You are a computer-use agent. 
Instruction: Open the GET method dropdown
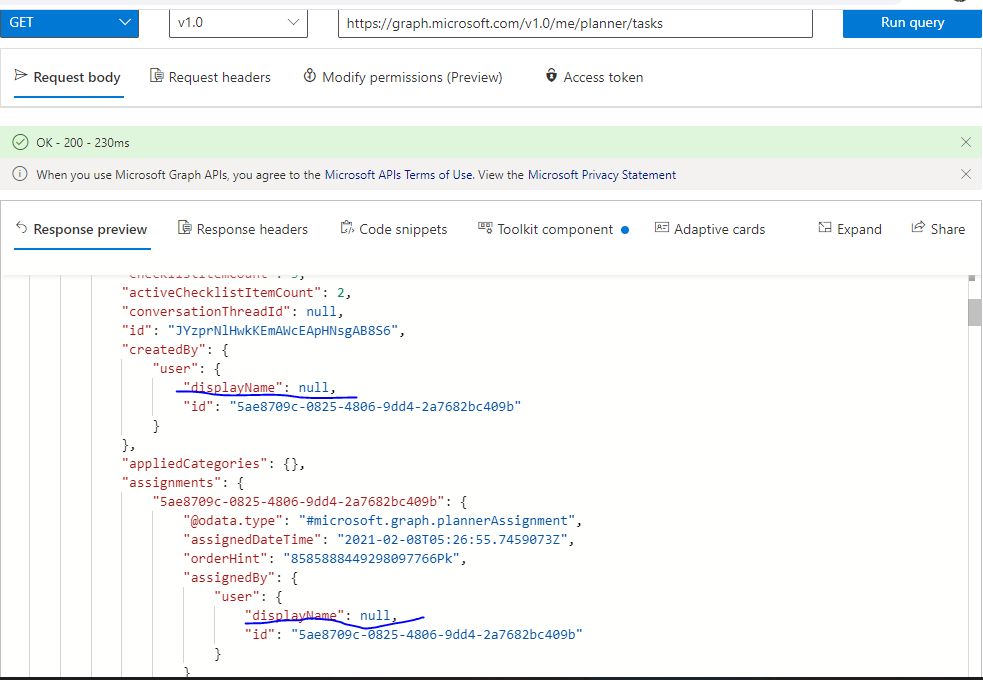(69, 23)
